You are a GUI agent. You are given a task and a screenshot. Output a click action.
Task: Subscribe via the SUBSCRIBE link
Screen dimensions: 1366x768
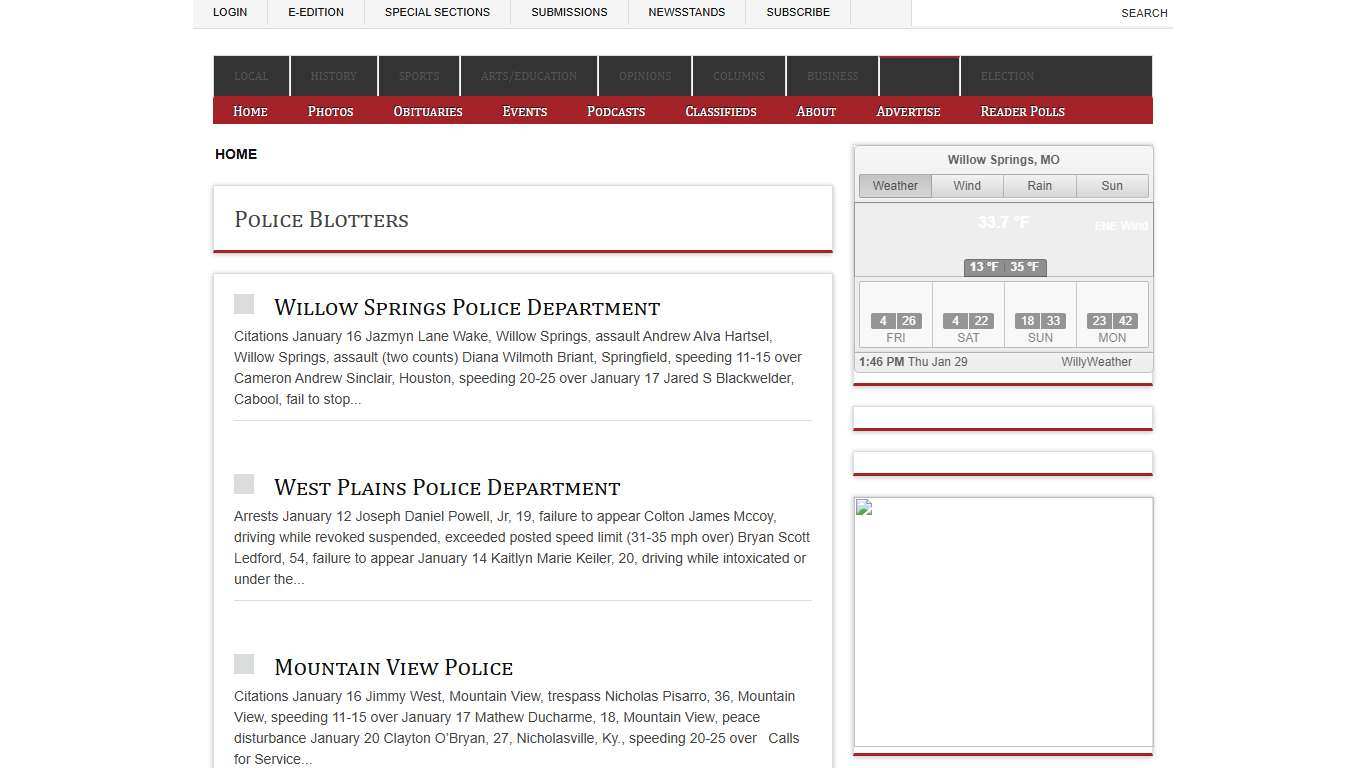coord(797,12)
